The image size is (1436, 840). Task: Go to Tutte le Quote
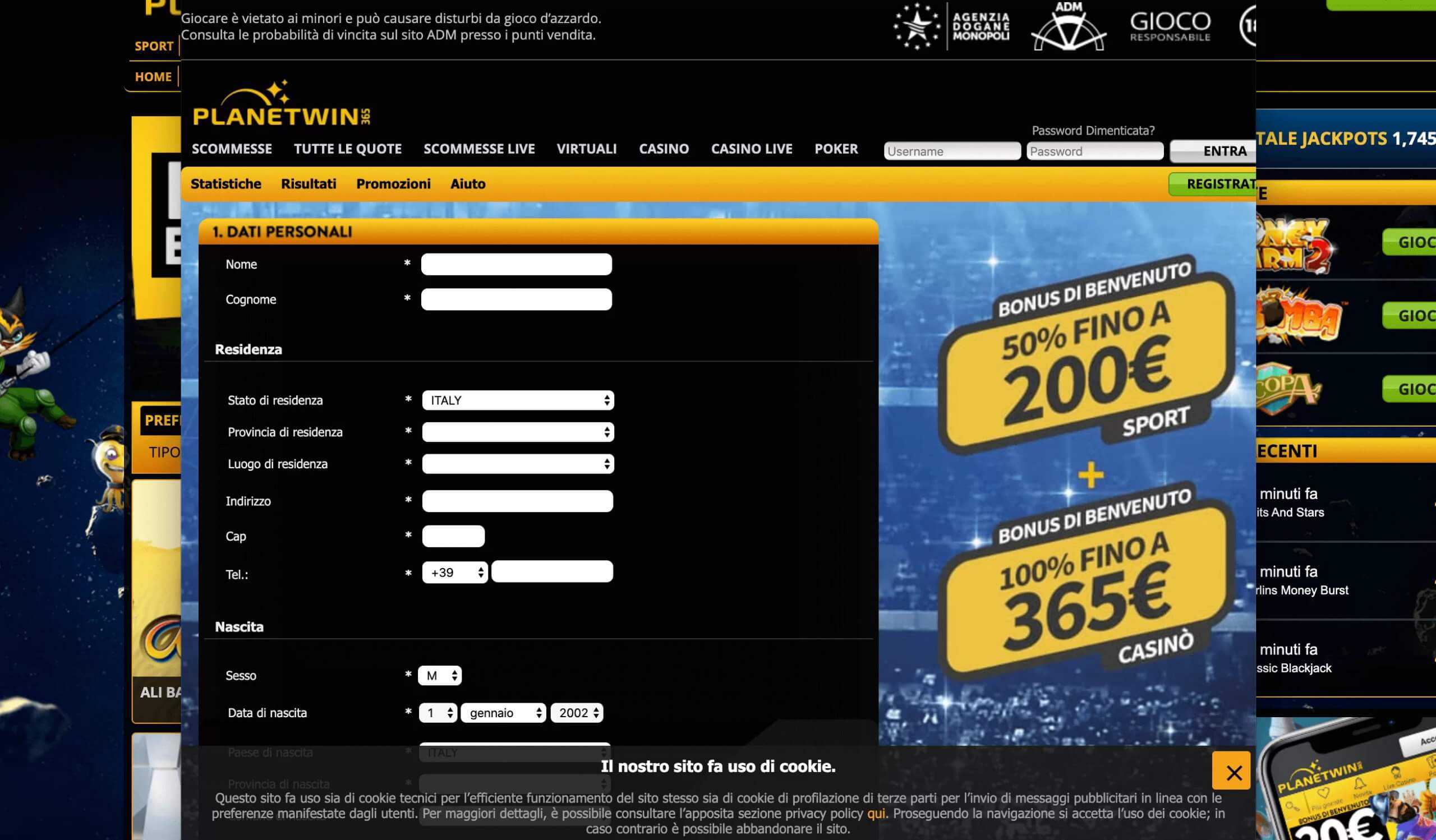[x=348, y=149]
